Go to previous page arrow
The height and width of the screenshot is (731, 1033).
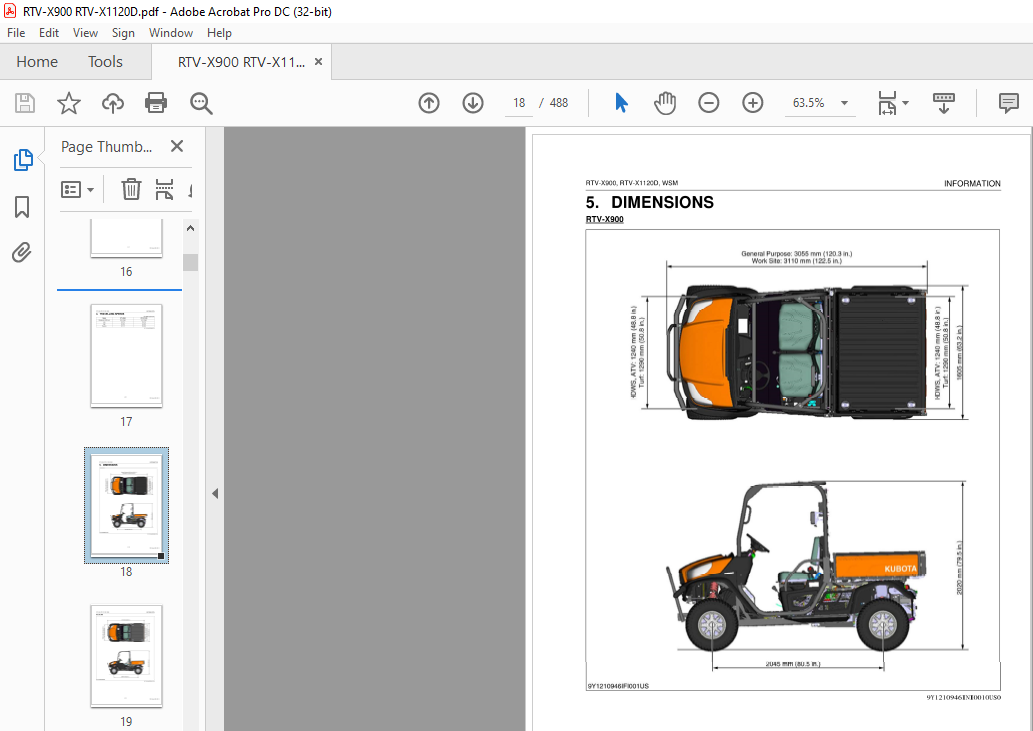(429, 103)
